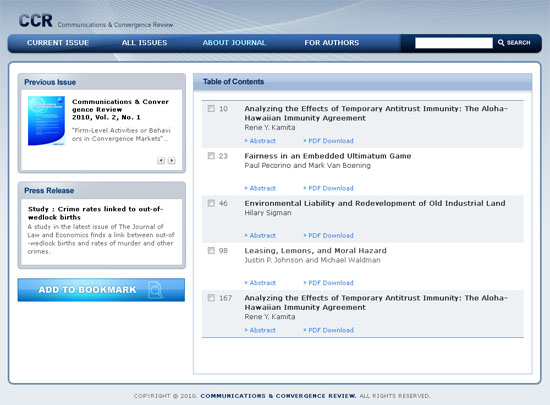Tick the checkbox for article page 98

(x=211, y=250)
